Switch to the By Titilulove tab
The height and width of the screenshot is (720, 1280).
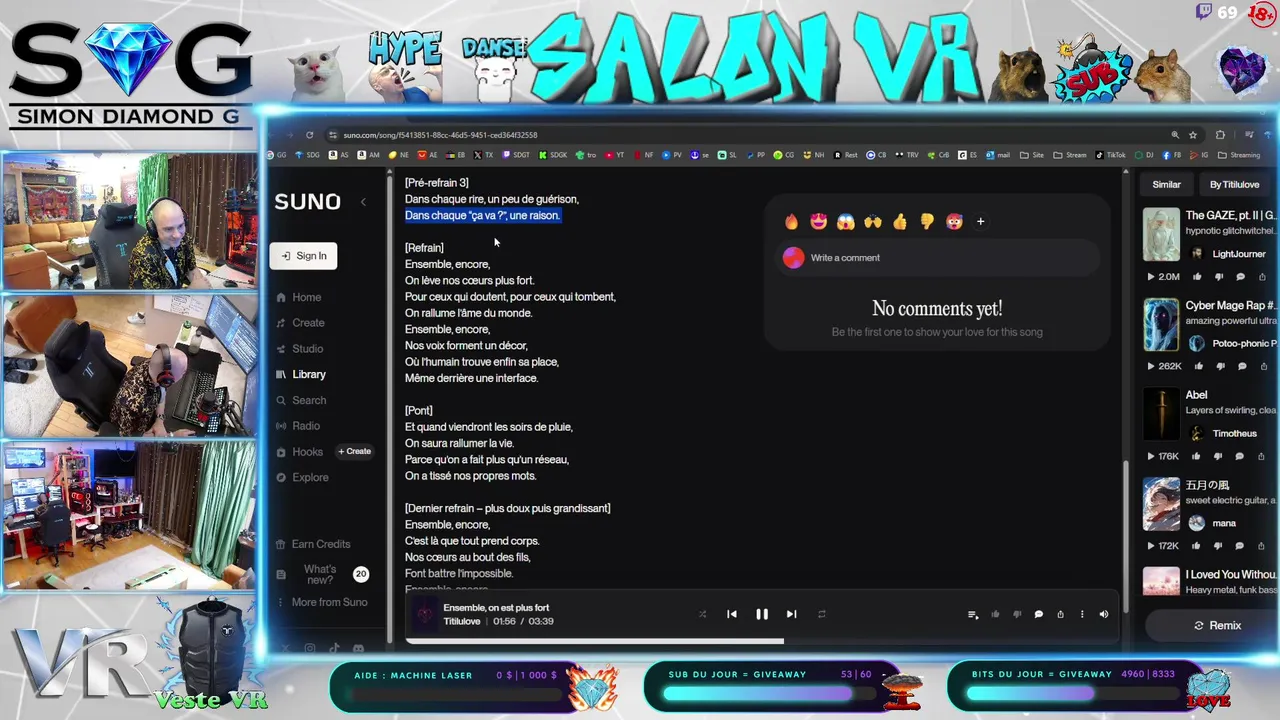[1234, 184]
